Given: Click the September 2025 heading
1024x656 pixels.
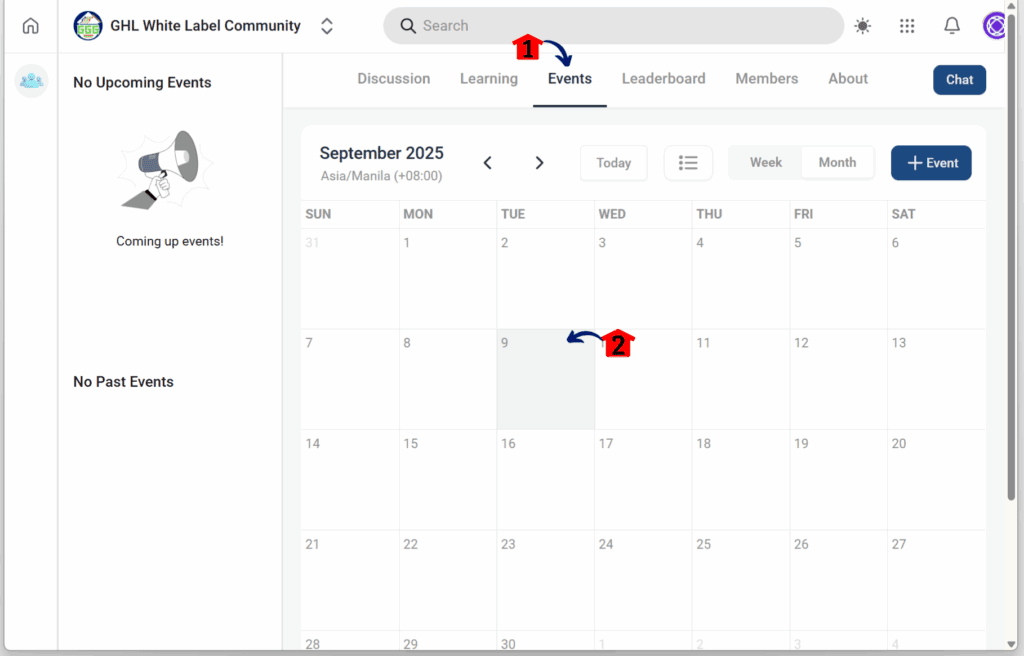Looking at the screenshot, I should (x=381, y=153).
